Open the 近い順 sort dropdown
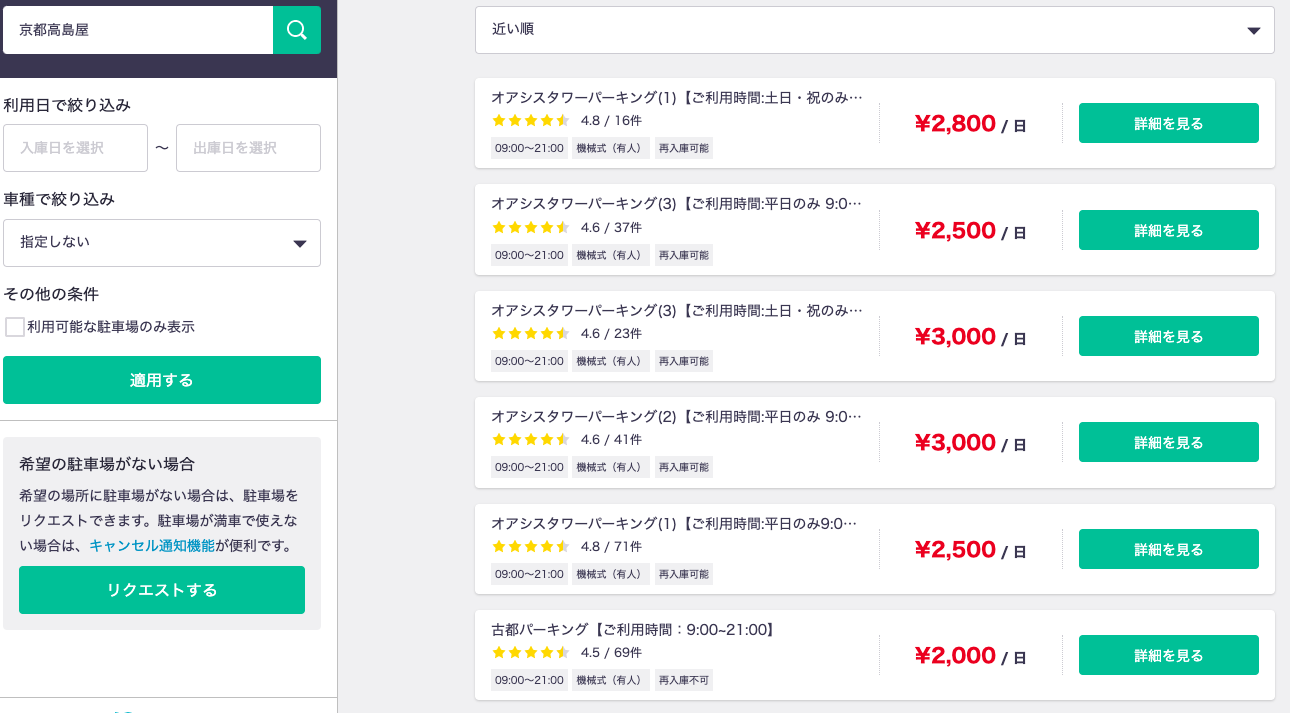1290x713 pixels. pyautogui.click(x=874, y=30)
